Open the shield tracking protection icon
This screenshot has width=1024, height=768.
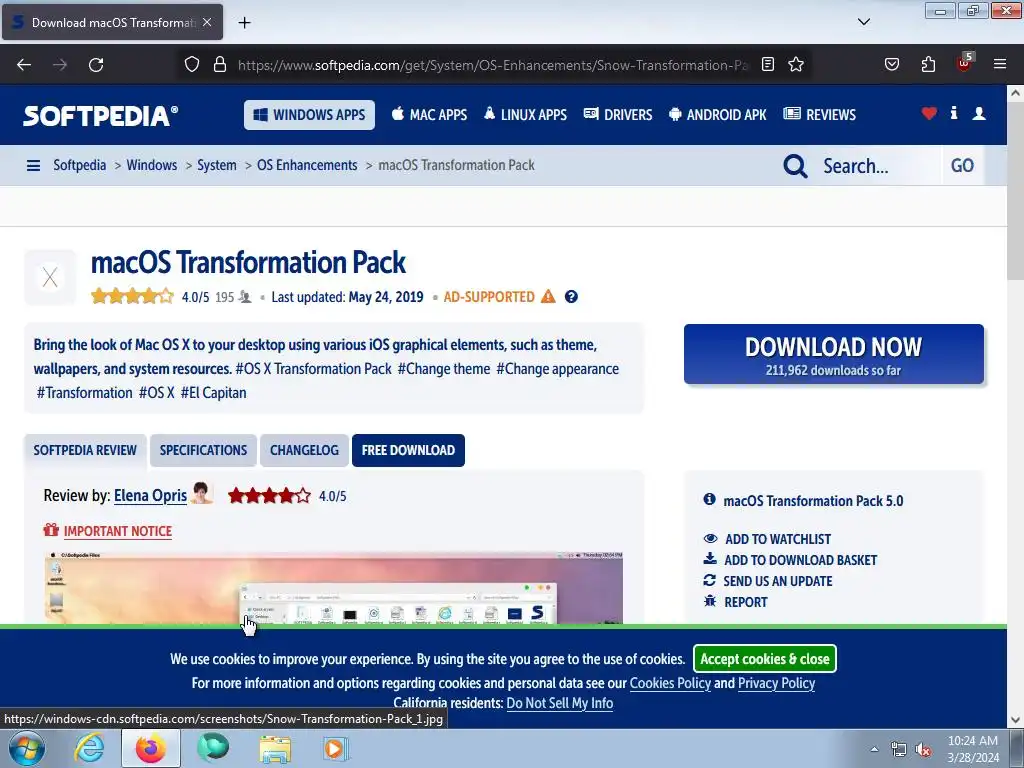[191, 65]
